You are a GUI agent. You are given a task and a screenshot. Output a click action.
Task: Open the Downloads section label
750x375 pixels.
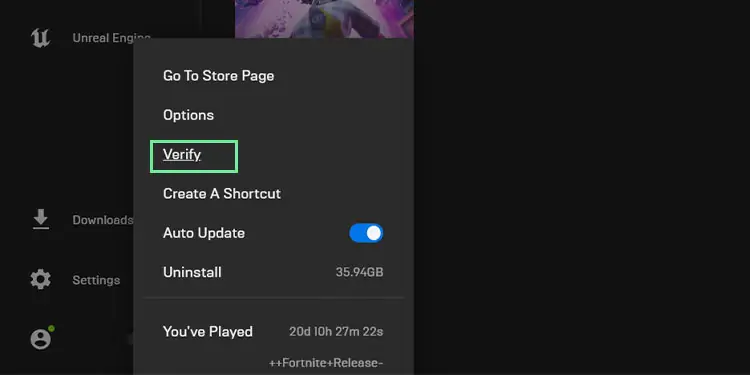click(103, 220)
